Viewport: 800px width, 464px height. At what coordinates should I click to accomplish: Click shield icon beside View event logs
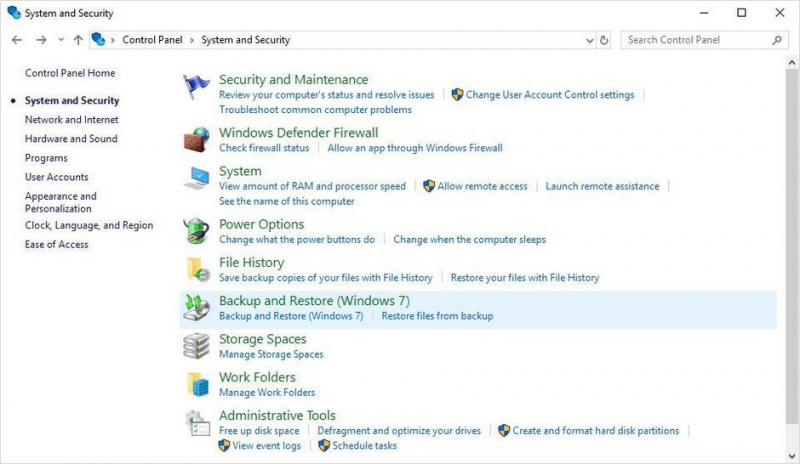(x=224, y=446)
